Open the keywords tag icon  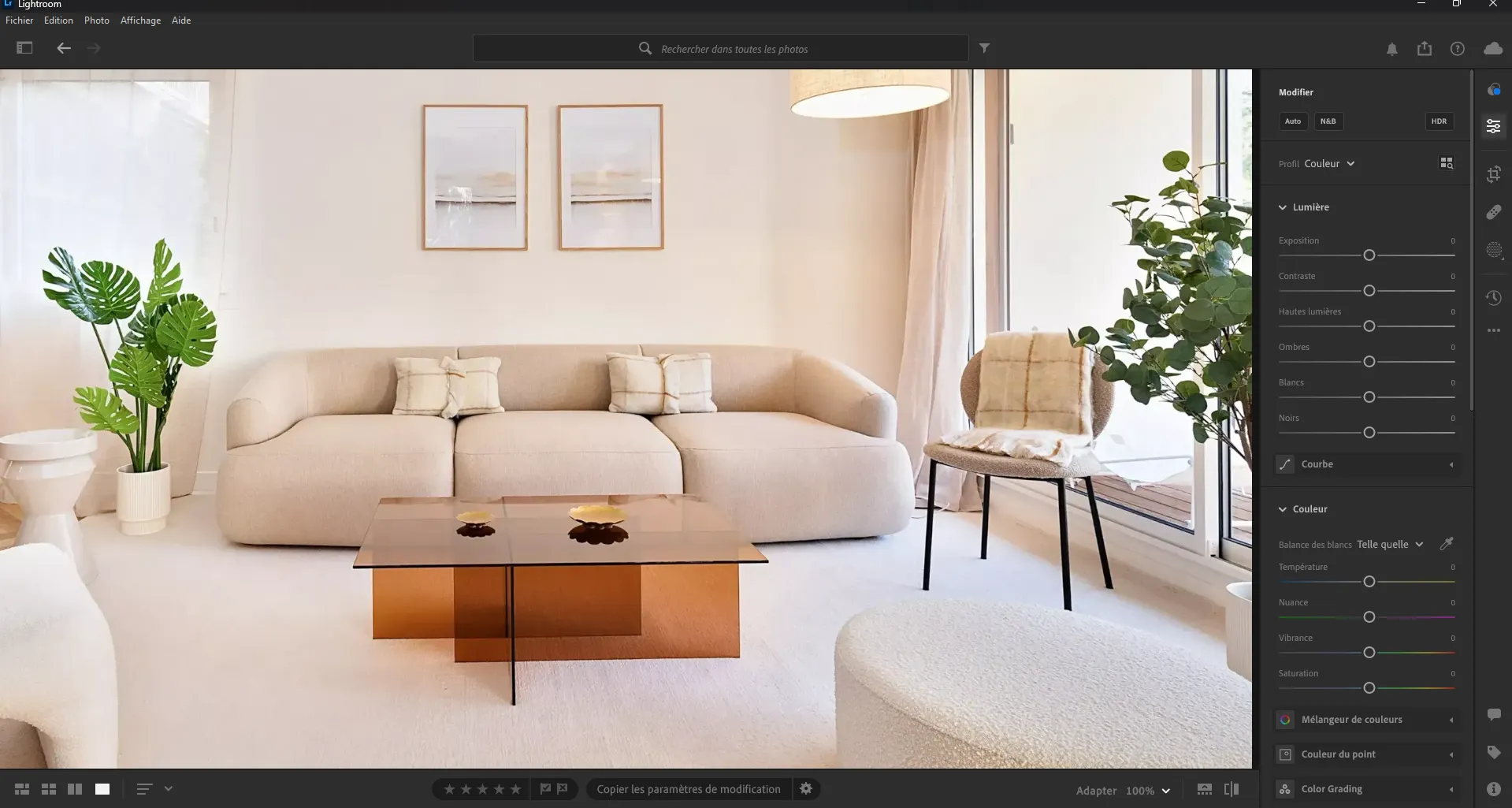coord(1493,753)
